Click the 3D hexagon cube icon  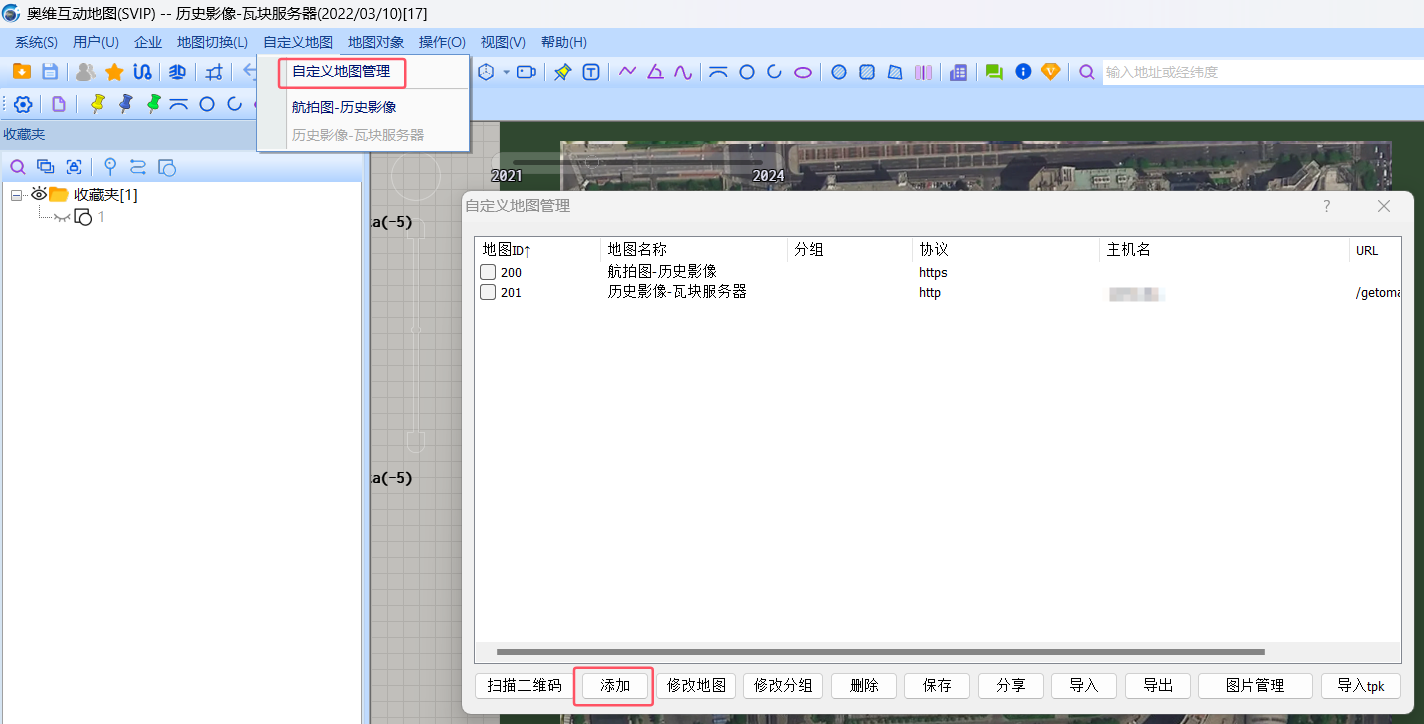(x=487, y=72)
